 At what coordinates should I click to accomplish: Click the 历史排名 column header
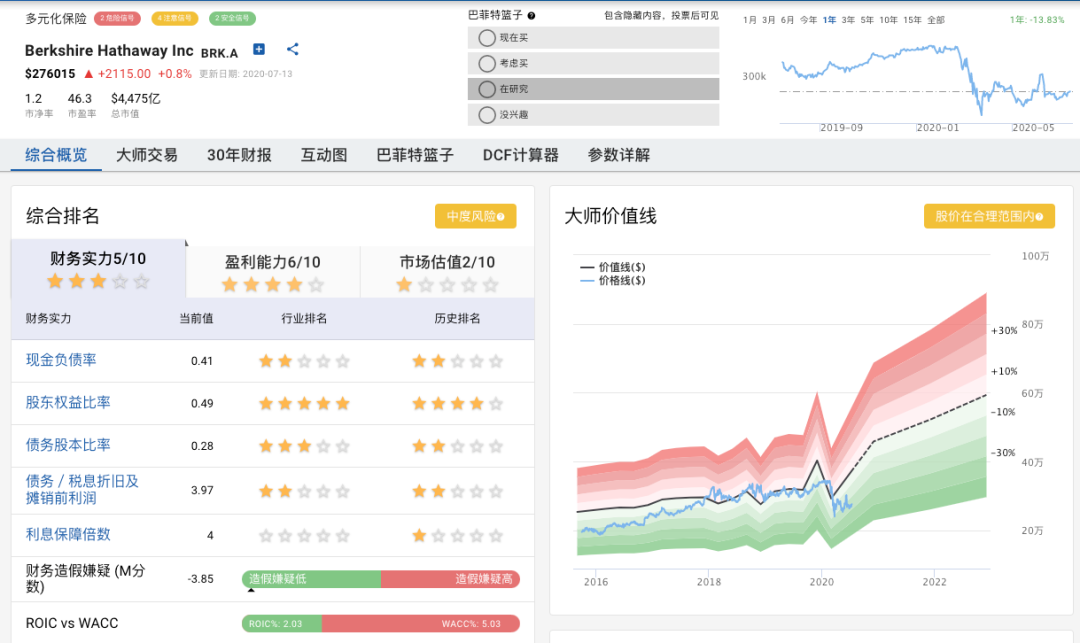click(x=457, y=318)
